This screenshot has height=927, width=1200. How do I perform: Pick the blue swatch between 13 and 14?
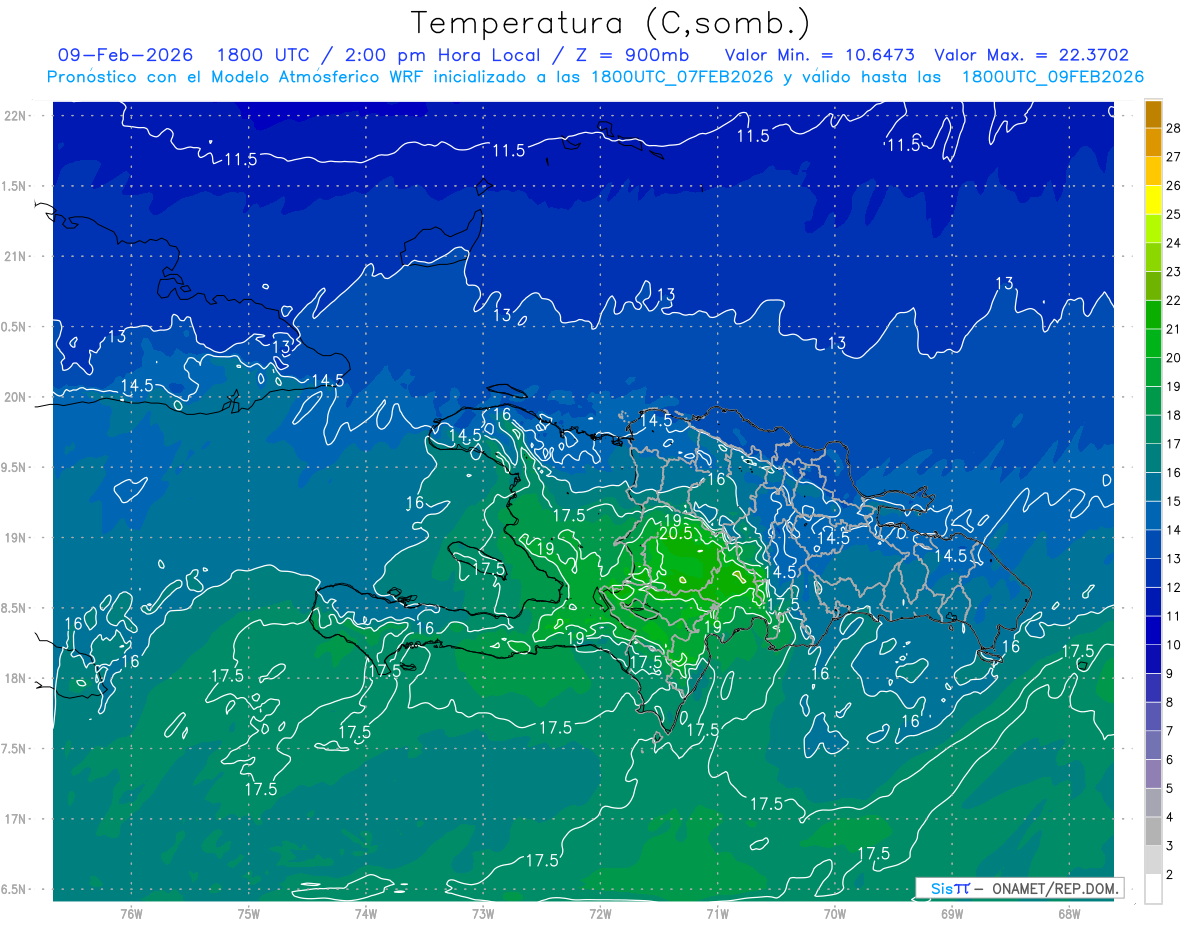click(1153, 544)
